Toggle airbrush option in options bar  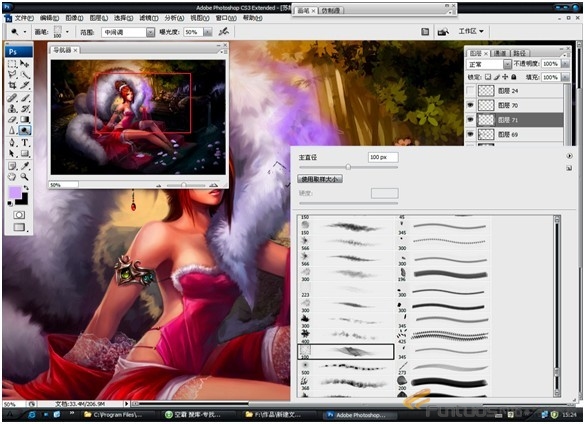[223, 32]
